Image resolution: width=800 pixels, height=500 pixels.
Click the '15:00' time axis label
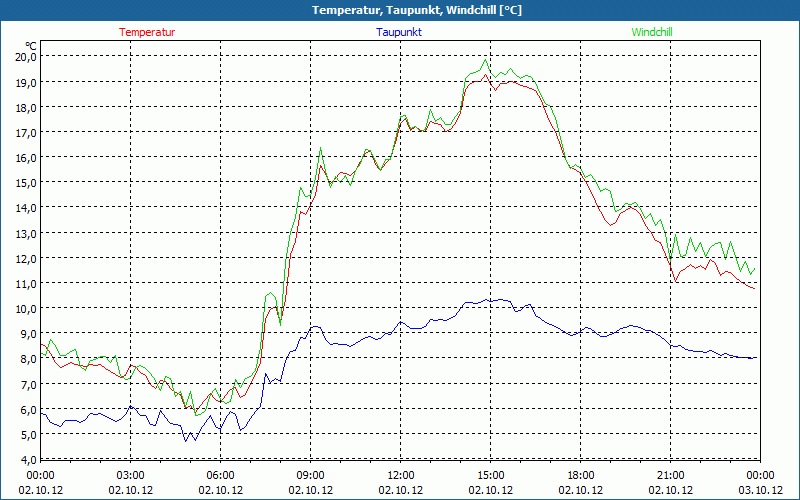491,476
